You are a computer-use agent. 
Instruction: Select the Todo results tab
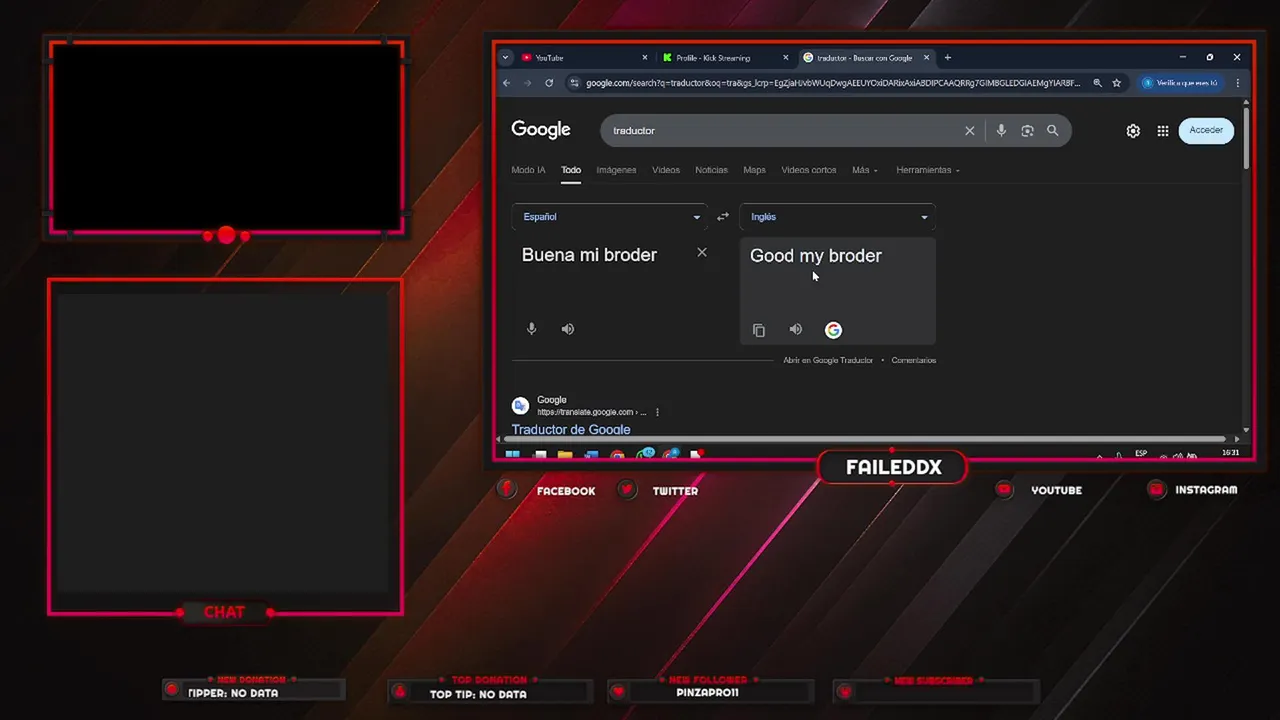(x=571, y=170)
